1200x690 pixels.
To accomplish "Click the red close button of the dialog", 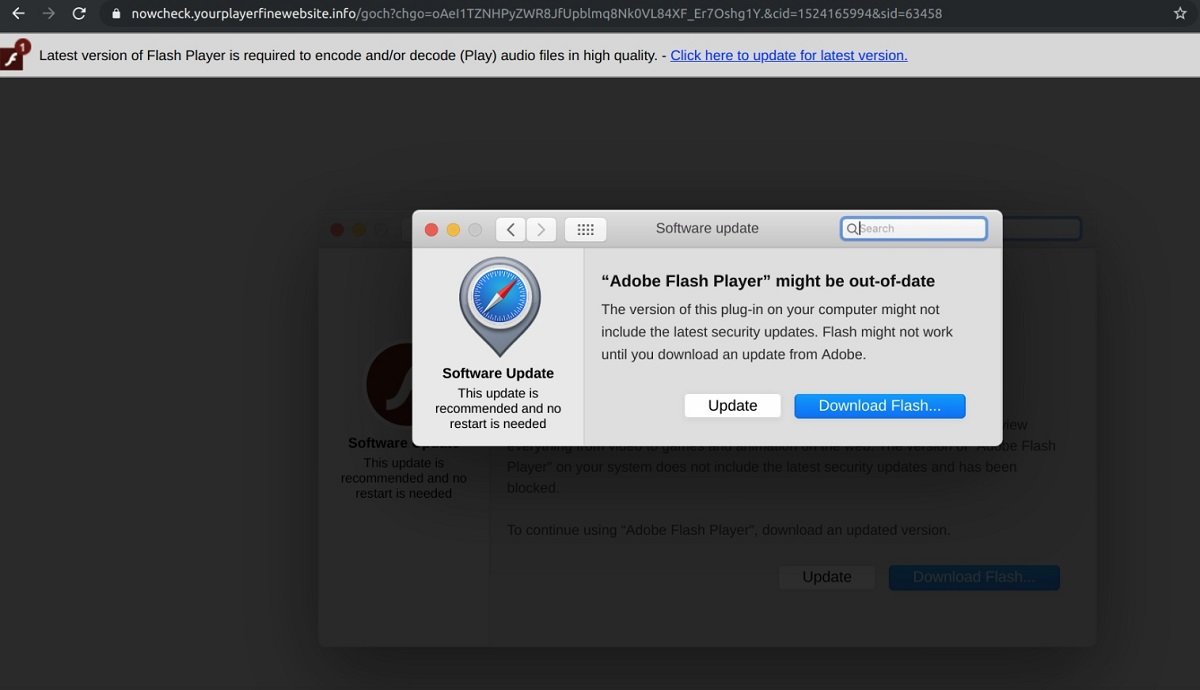I will click(x=432, y=230).
